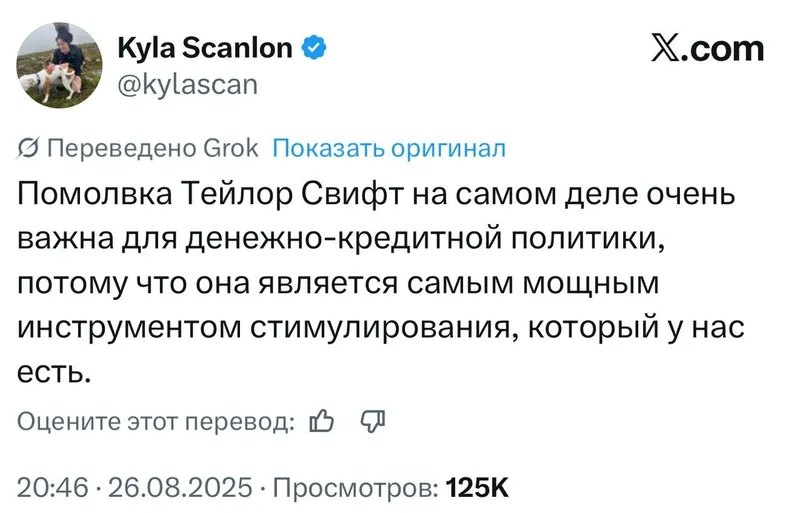800x513 pixels.
Task: Dislike the translation with thumbs down
Action: click(372, 422)
